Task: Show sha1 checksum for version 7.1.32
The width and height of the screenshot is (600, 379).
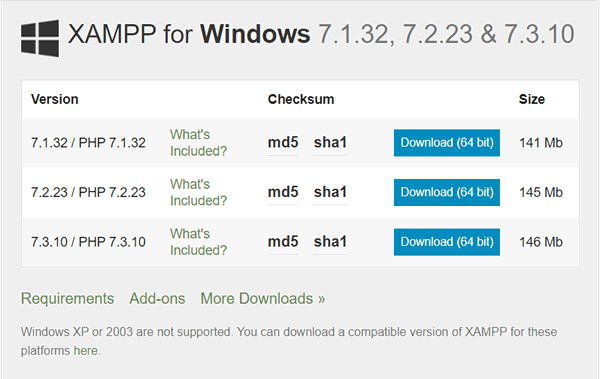Action: click(x=330, y=143)
